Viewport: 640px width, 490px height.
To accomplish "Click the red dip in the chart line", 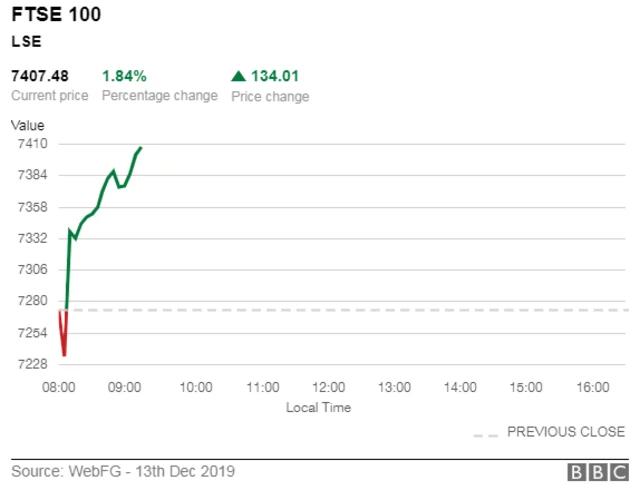I will [64, 353].
